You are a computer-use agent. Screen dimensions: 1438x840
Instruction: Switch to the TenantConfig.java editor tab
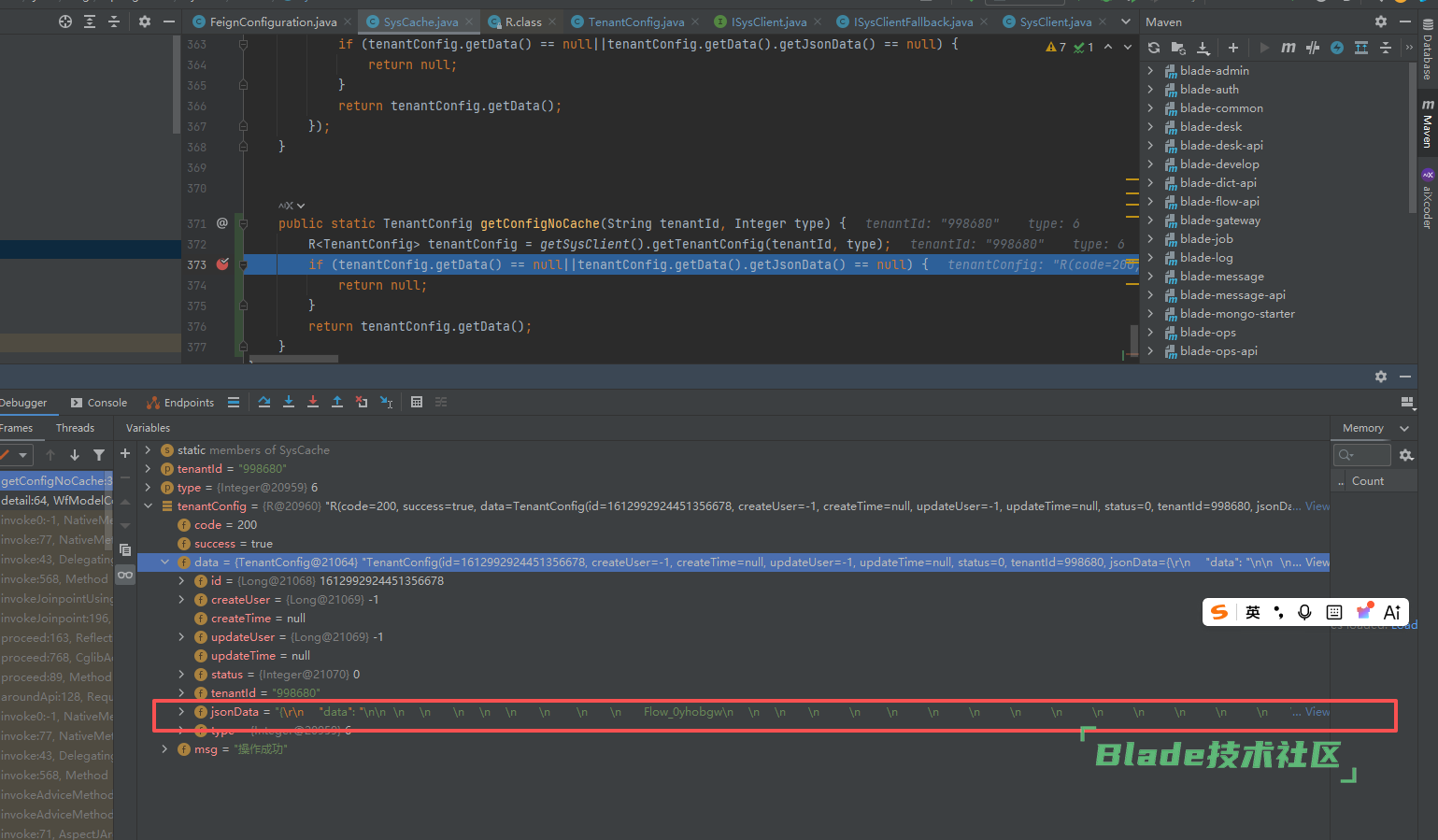[x=635, y=21]
